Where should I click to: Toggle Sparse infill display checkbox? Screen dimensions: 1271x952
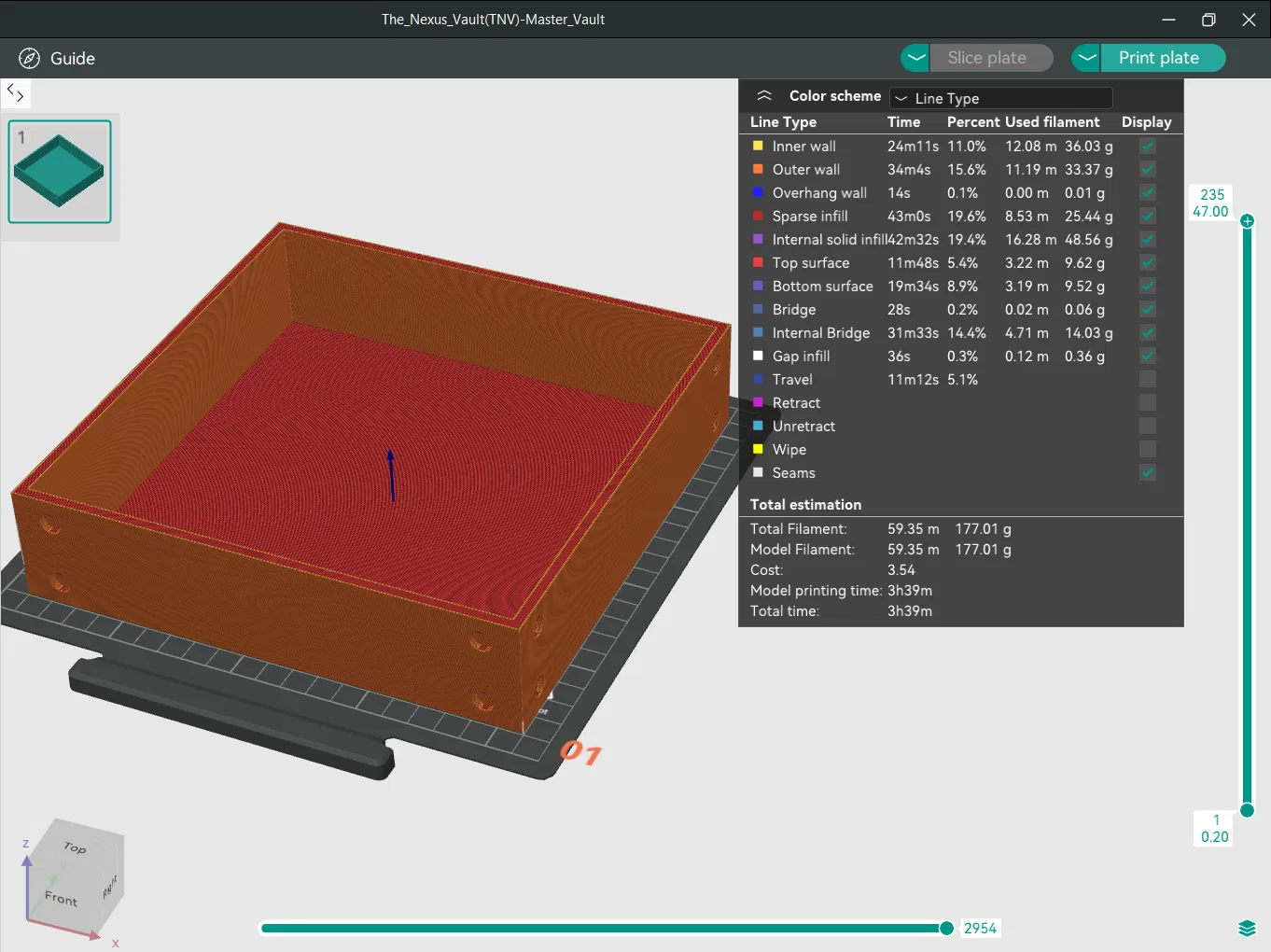[1148, 216]
